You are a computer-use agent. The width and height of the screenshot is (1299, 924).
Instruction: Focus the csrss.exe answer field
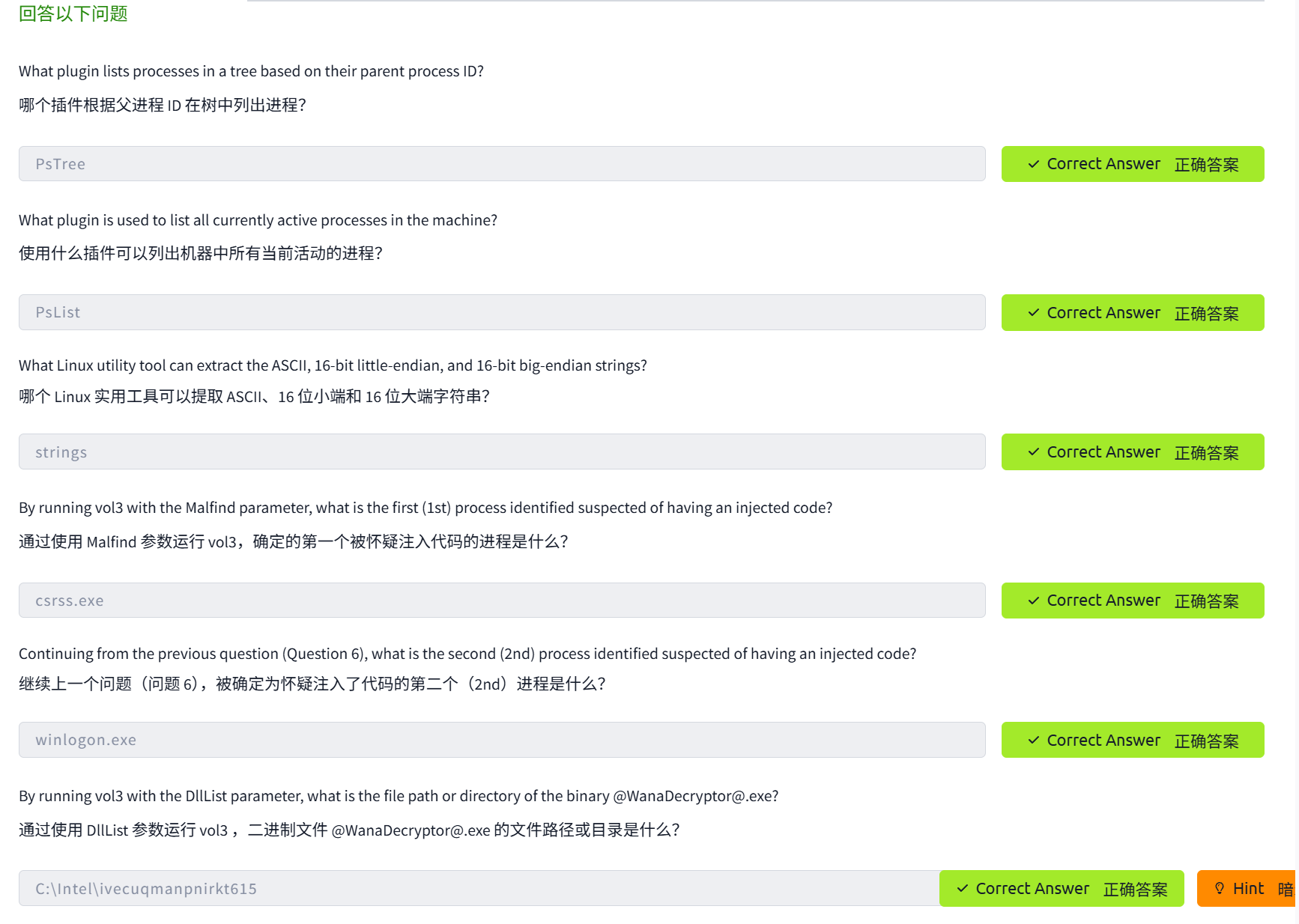(x=502, y=601)
